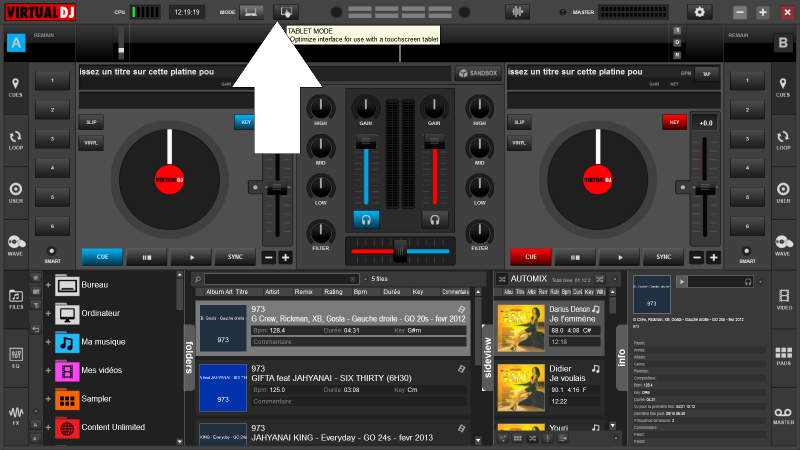Click the search magnifier icon
This screenshot has height=450, width=800.
click(x=198, y=279)
